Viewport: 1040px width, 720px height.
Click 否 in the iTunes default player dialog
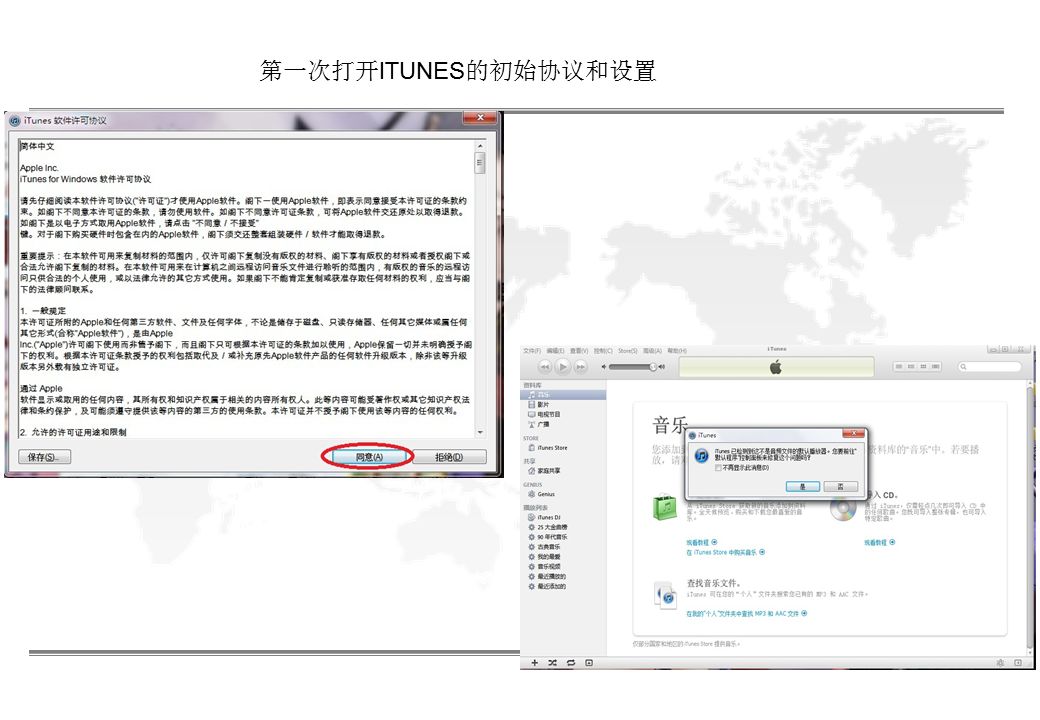click(840, 487)
